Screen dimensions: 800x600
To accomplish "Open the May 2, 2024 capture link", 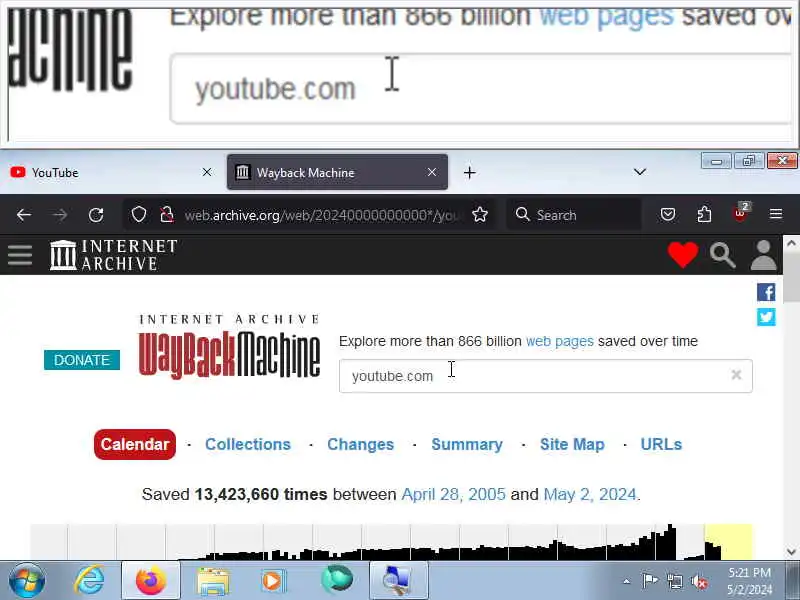I will tap(590, 494).
